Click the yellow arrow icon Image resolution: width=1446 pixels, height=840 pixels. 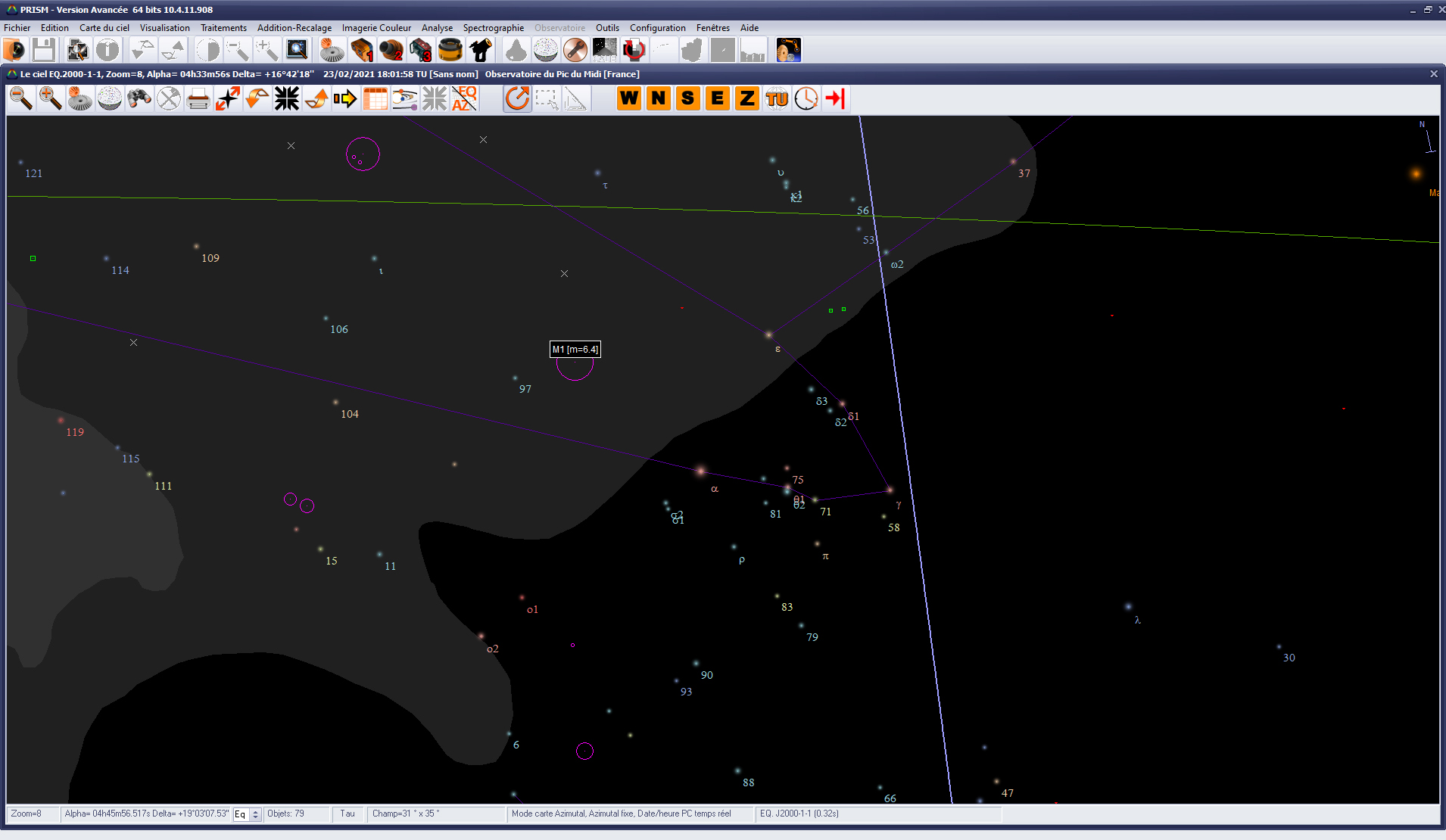pos(346,98)
